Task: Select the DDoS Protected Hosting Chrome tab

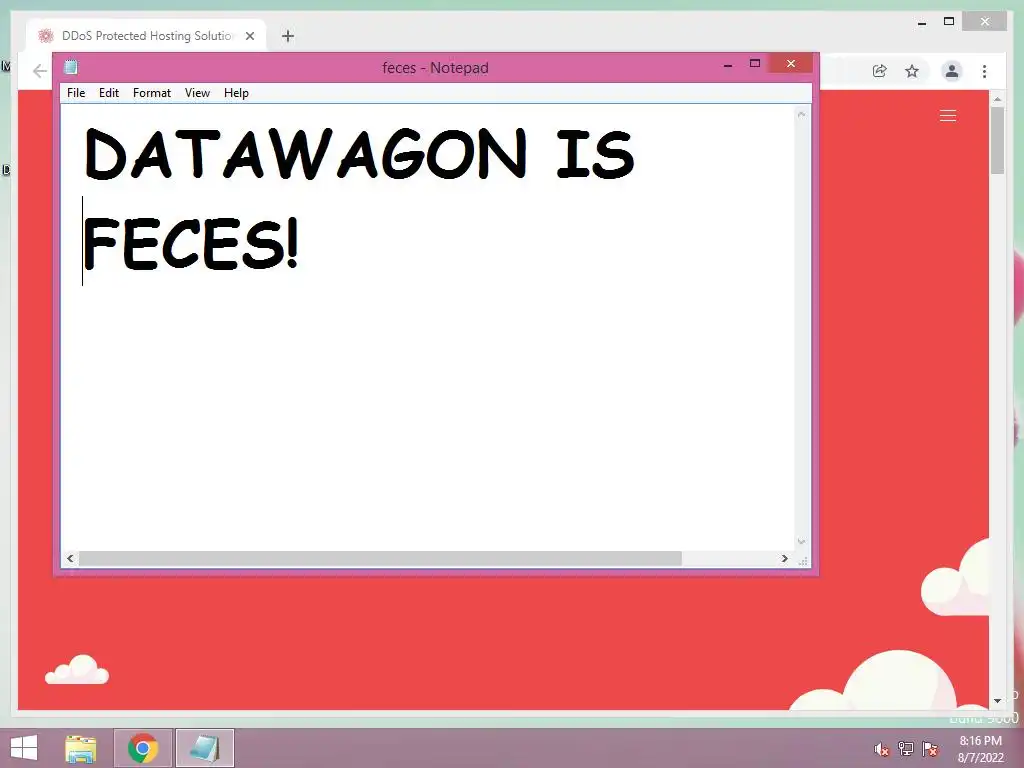Action: point(146,36)
